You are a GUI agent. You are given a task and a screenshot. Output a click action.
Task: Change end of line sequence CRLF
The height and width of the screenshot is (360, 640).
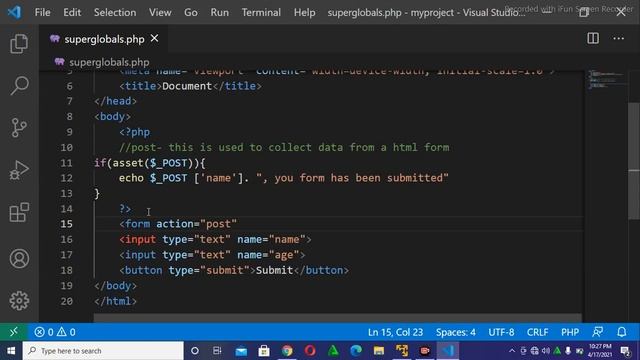click(x=537, y=332)
